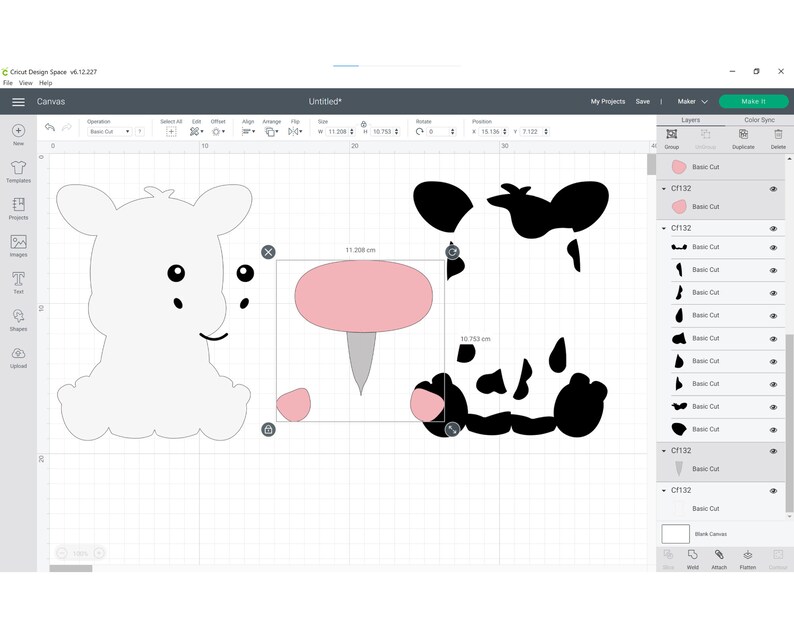
Task: Open the View menu
Action: click(x=25, y=83)
